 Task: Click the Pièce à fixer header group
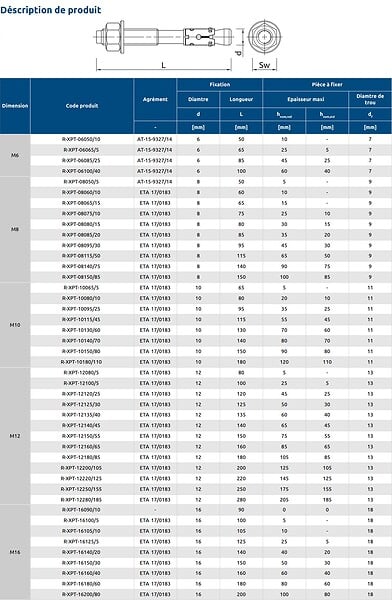(327, 85)
